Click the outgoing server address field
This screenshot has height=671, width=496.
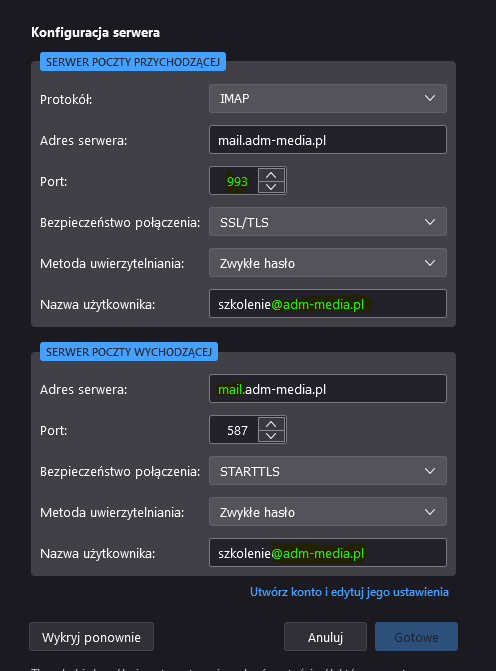[328, 389]
